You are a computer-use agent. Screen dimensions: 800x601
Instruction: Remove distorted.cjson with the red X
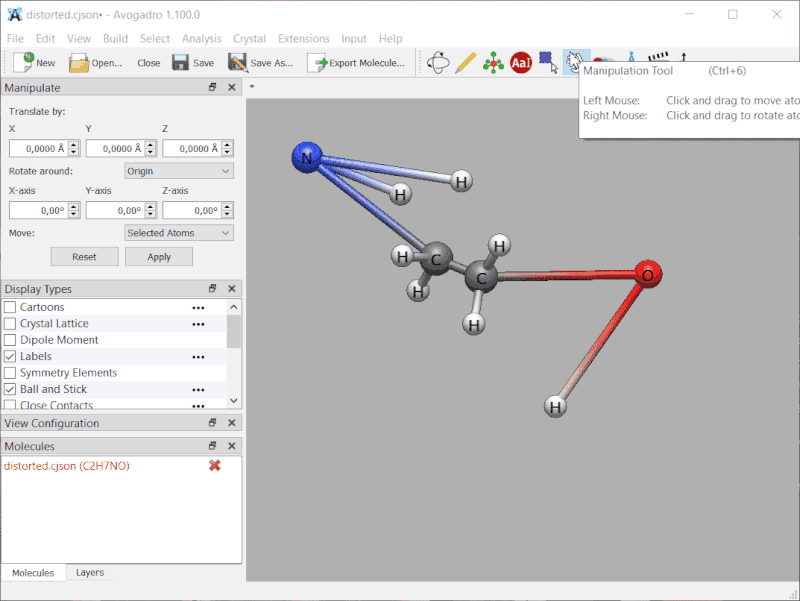click(x=215, y=465)
